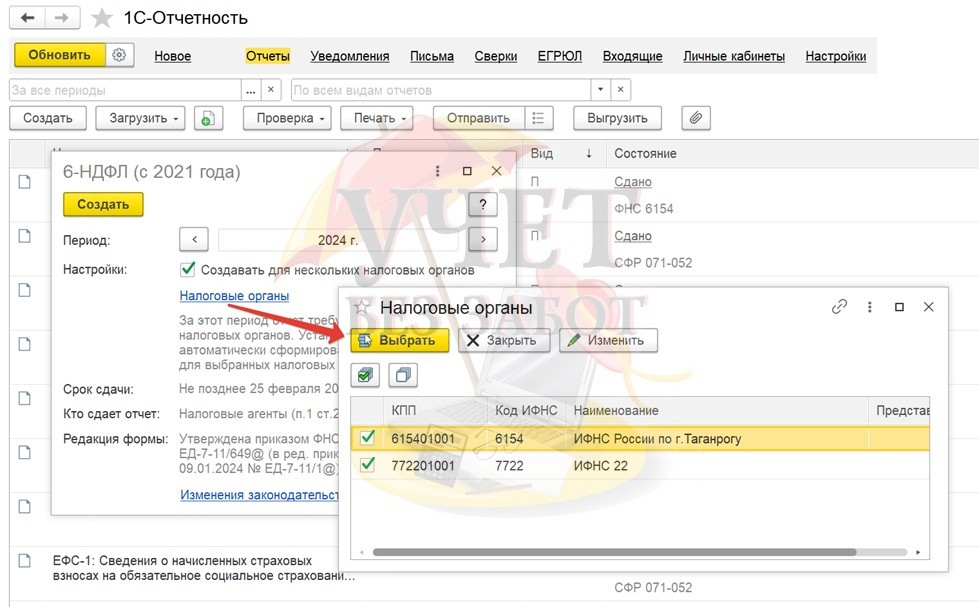Open the Настройки tab

coord(835,56)
